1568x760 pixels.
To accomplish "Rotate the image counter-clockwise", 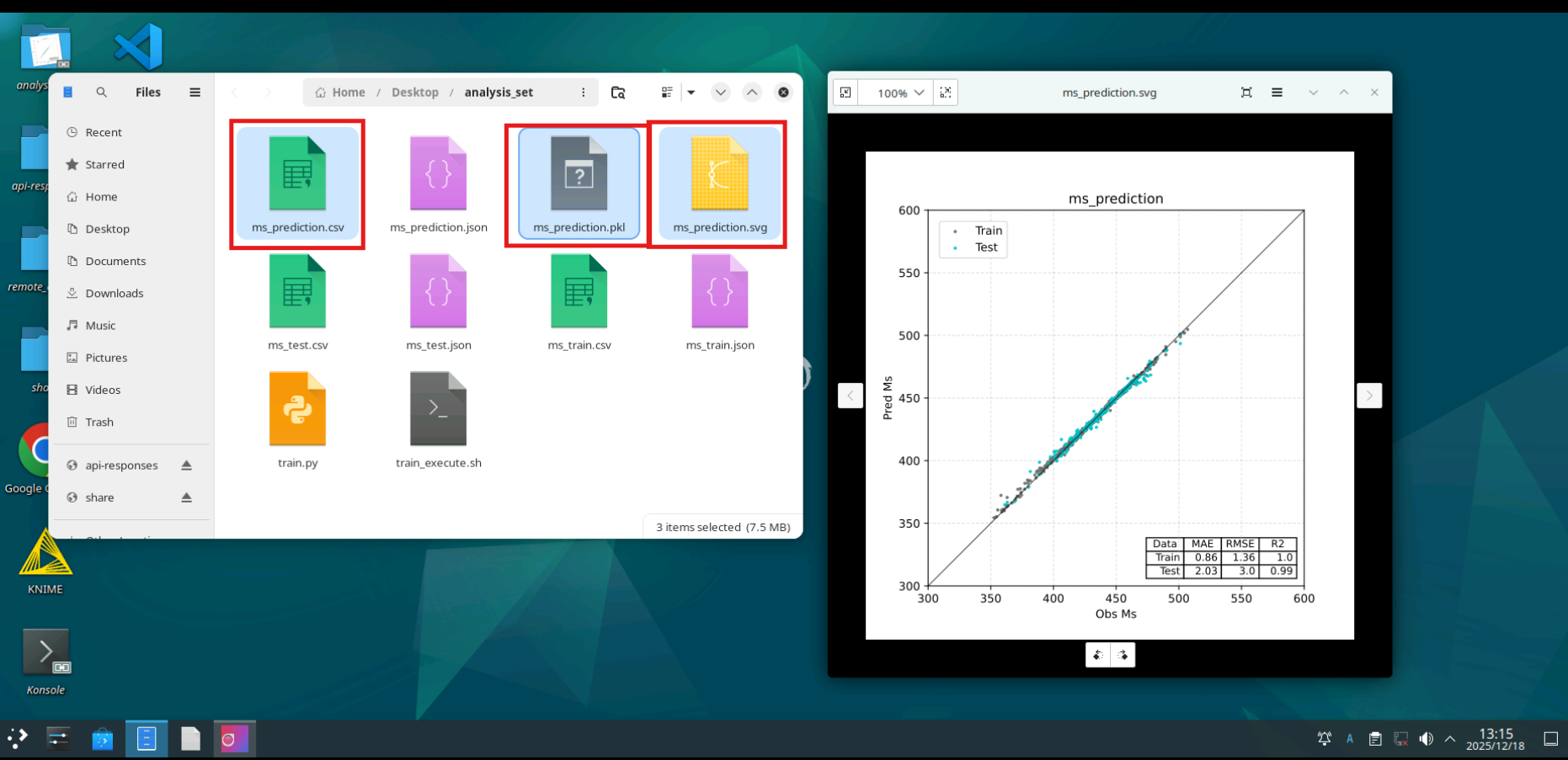I will coord(1098,655).
